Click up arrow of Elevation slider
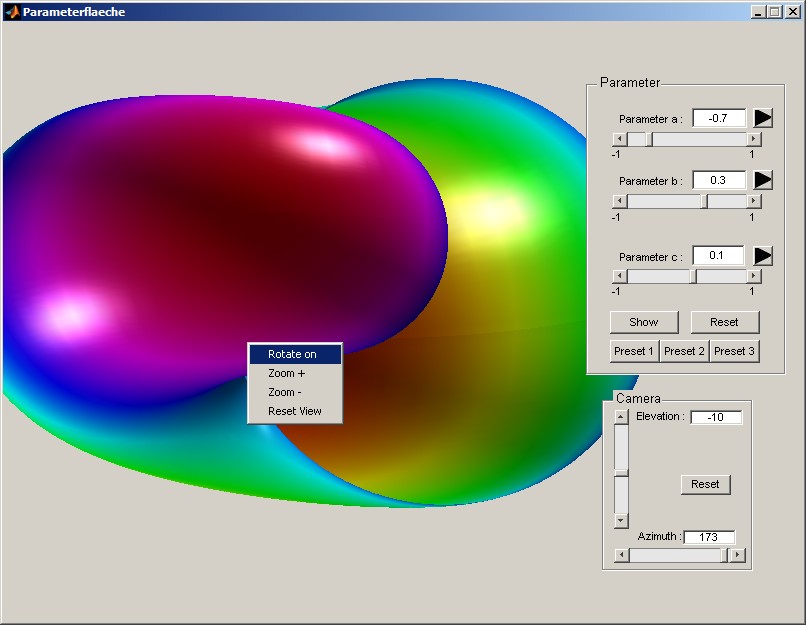 621,416
